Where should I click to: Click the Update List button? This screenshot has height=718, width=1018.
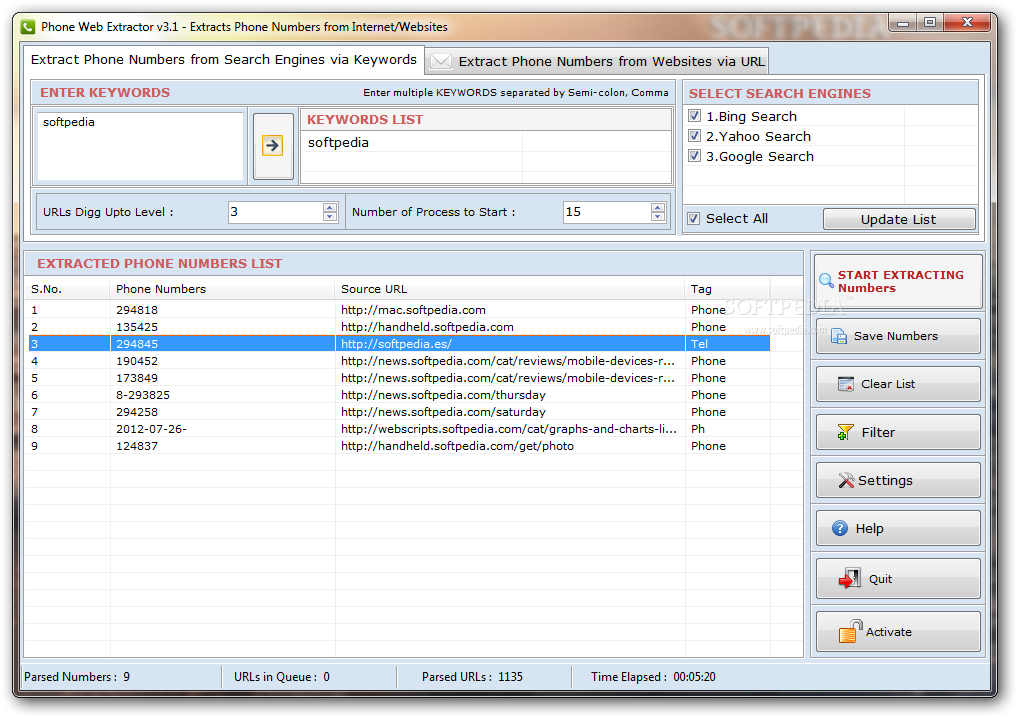[x=899, y=219]
